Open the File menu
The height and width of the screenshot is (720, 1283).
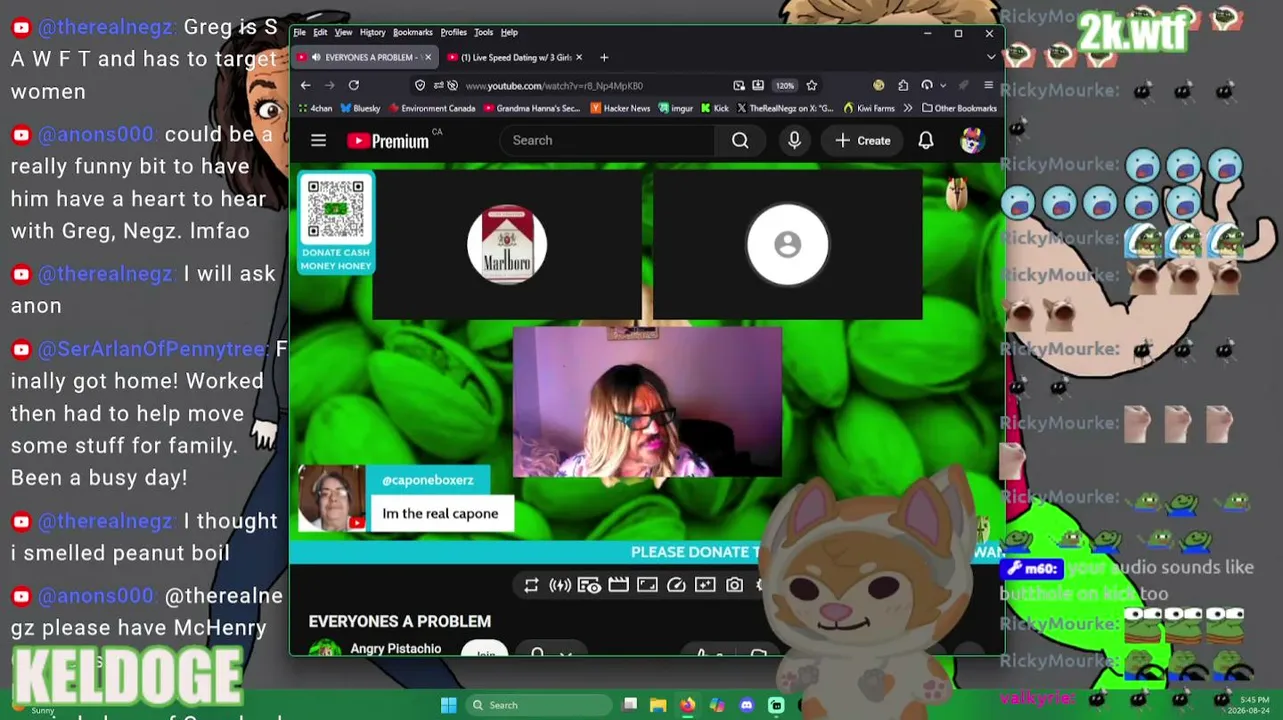click(x=299, y=32)
